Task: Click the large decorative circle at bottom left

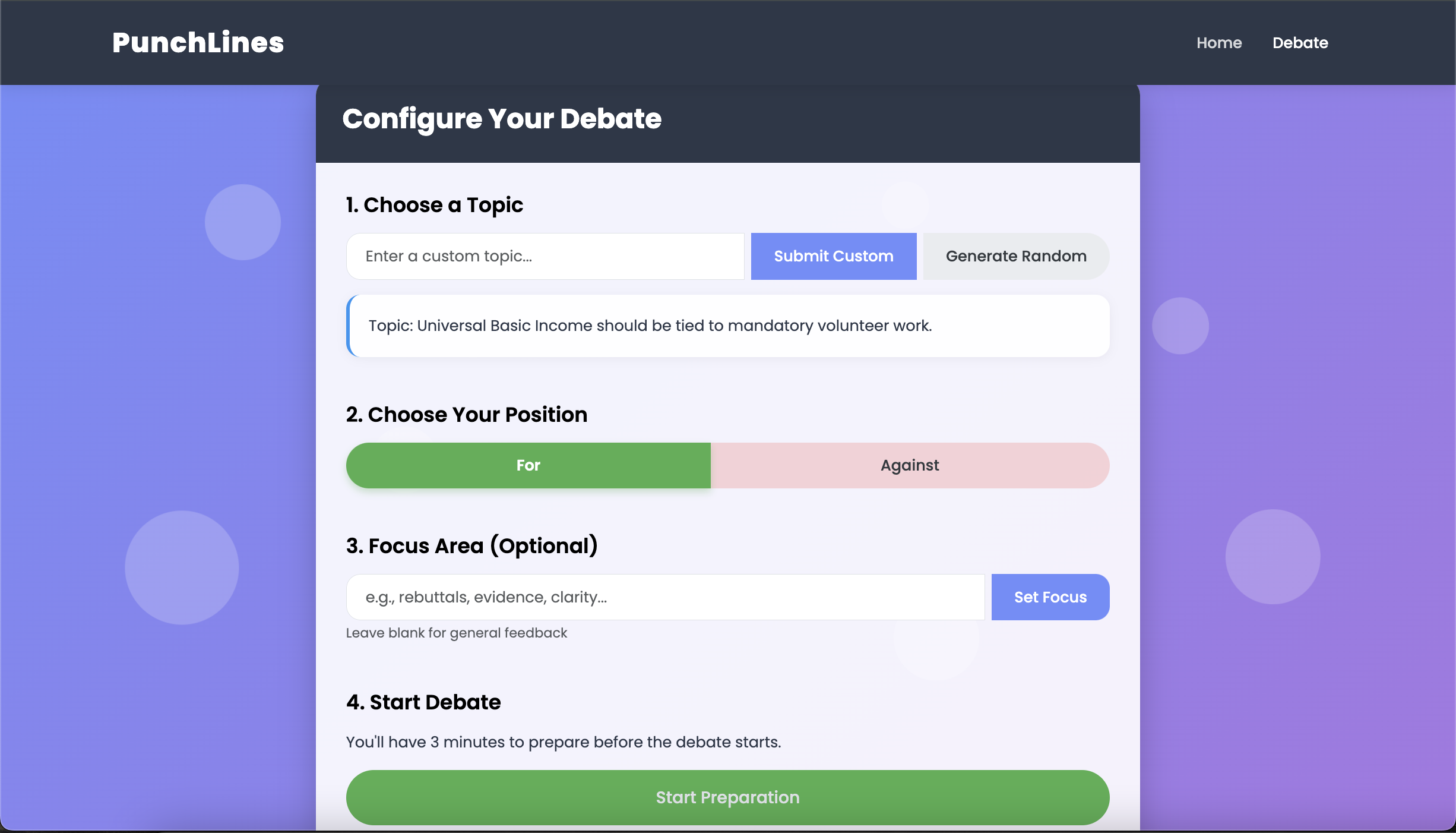Action: pos(182,567)
